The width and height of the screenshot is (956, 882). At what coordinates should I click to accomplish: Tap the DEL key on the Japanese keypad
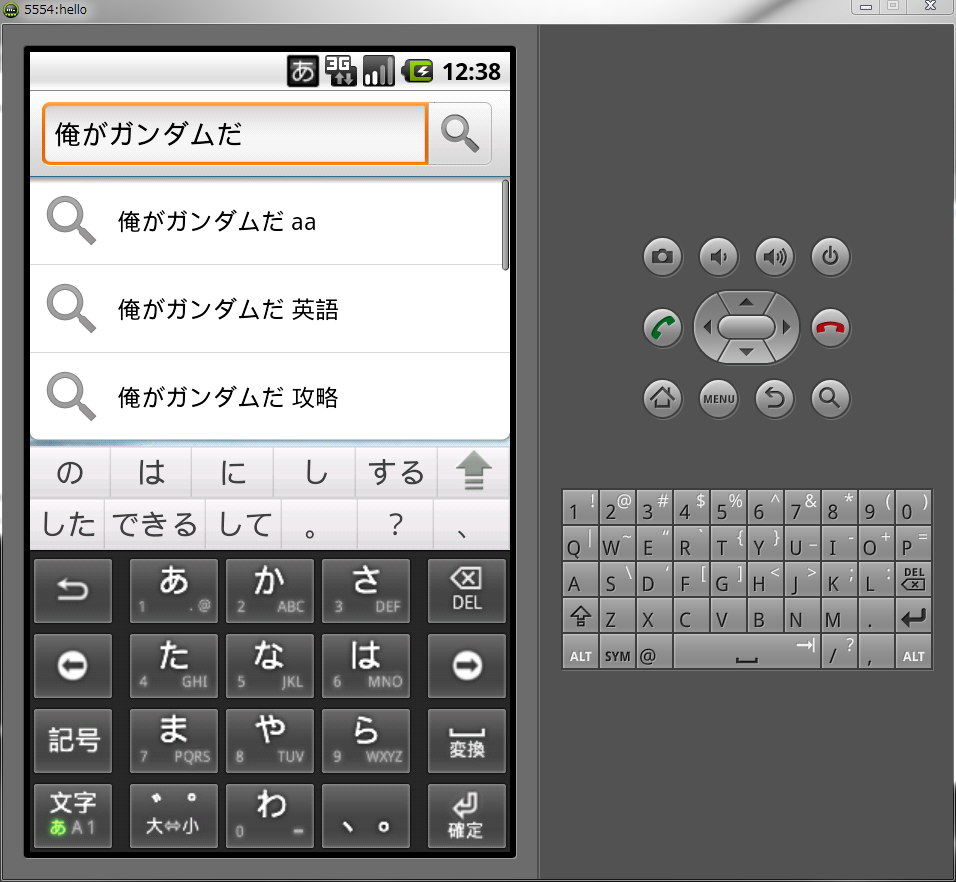(x=467, y=591)
